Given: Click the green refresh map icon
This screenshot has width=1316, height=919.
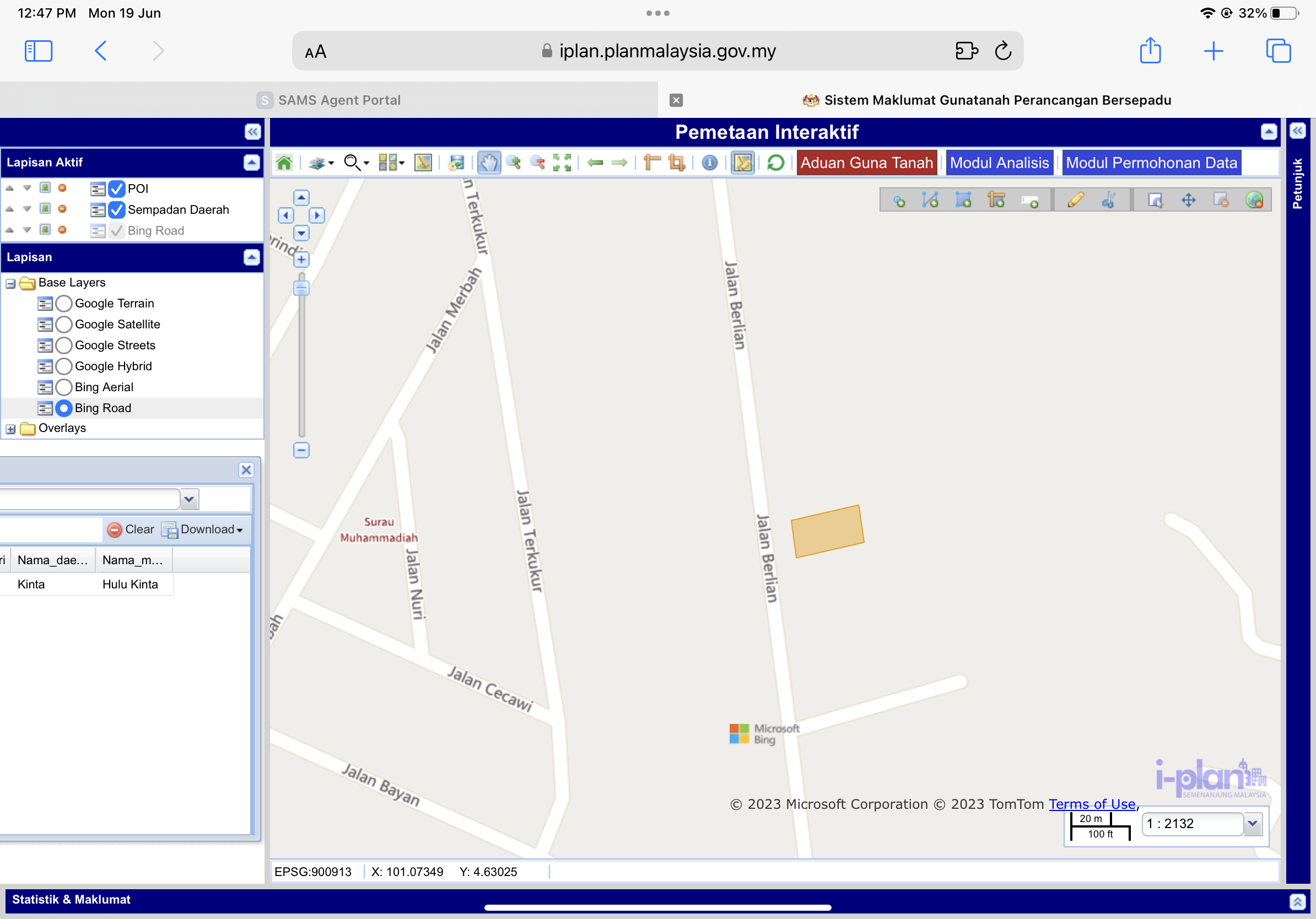Looking at the screenshot, I should (x=775, y=163).
